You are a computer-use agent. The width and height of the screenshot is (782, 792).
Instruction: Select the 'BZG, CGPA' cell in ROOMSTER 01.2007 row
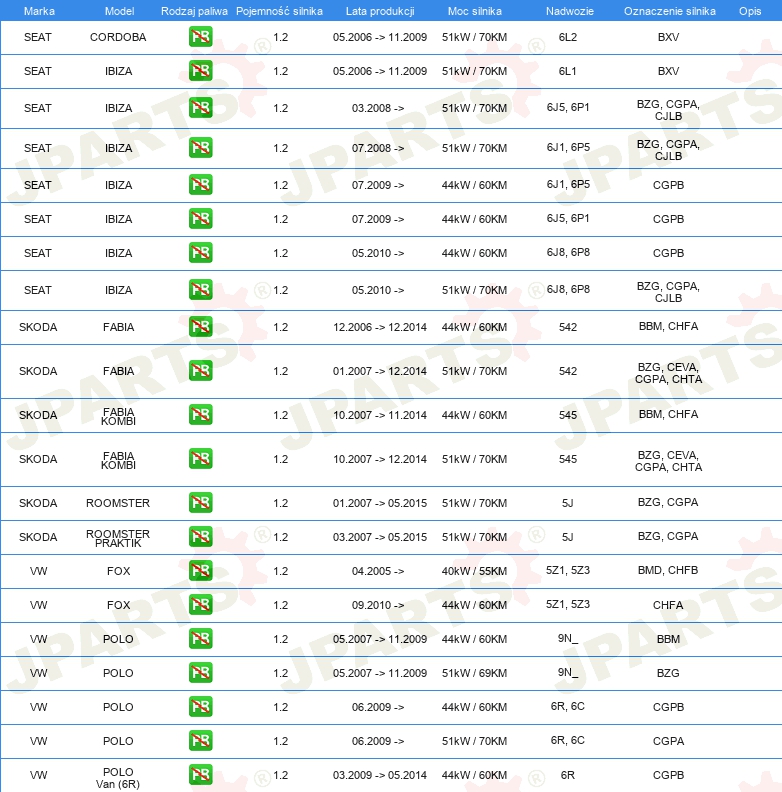(668, 502)
